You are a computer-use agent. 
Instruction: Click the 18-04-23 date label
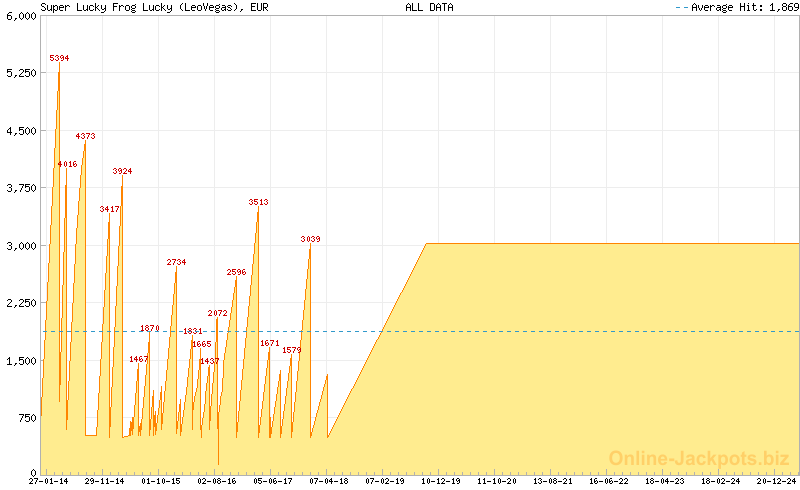tap(665, 481)
